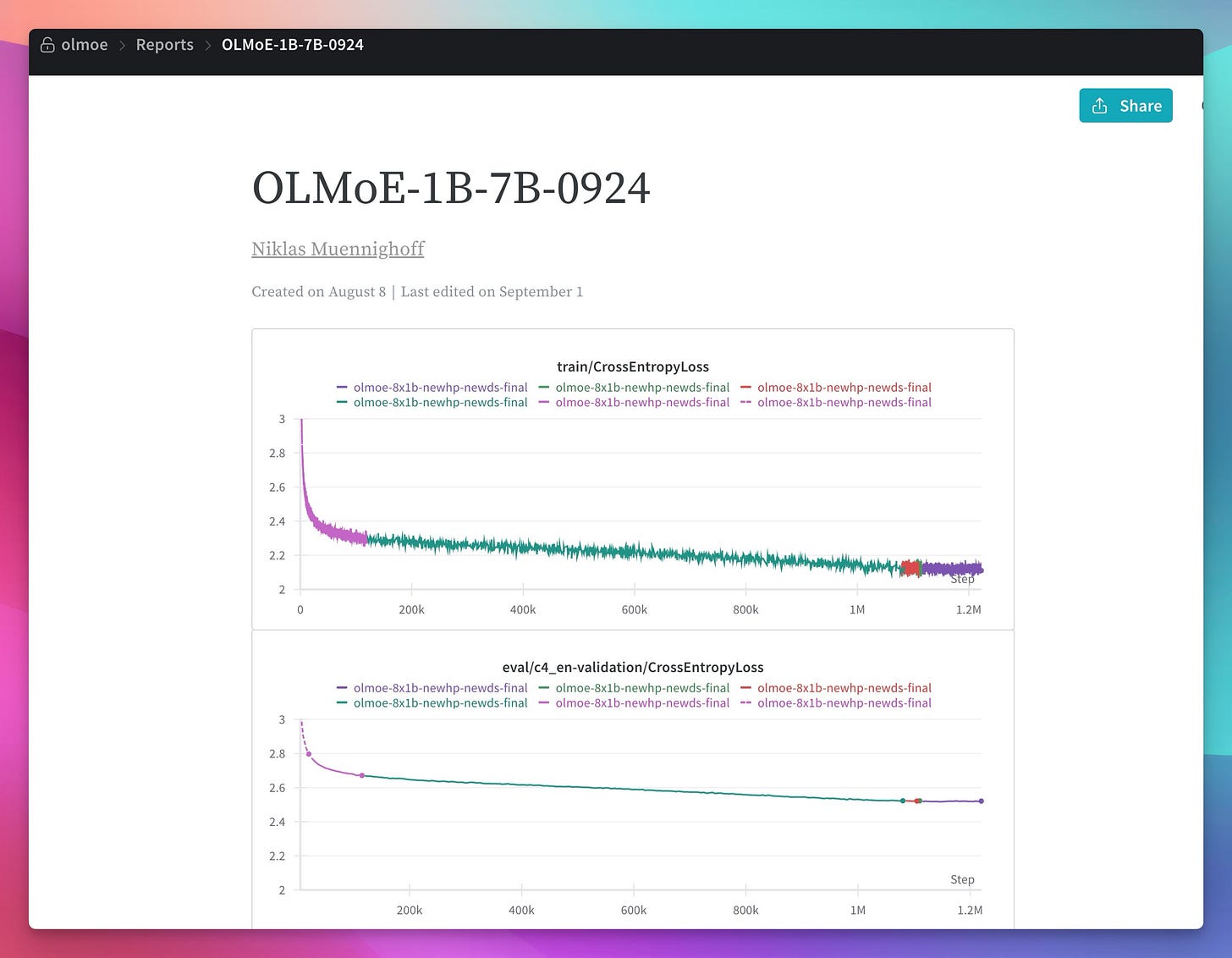Click the 2.6 y-axis label in eval chart
Screen dimensions: 1232x958
coord(278,788)
